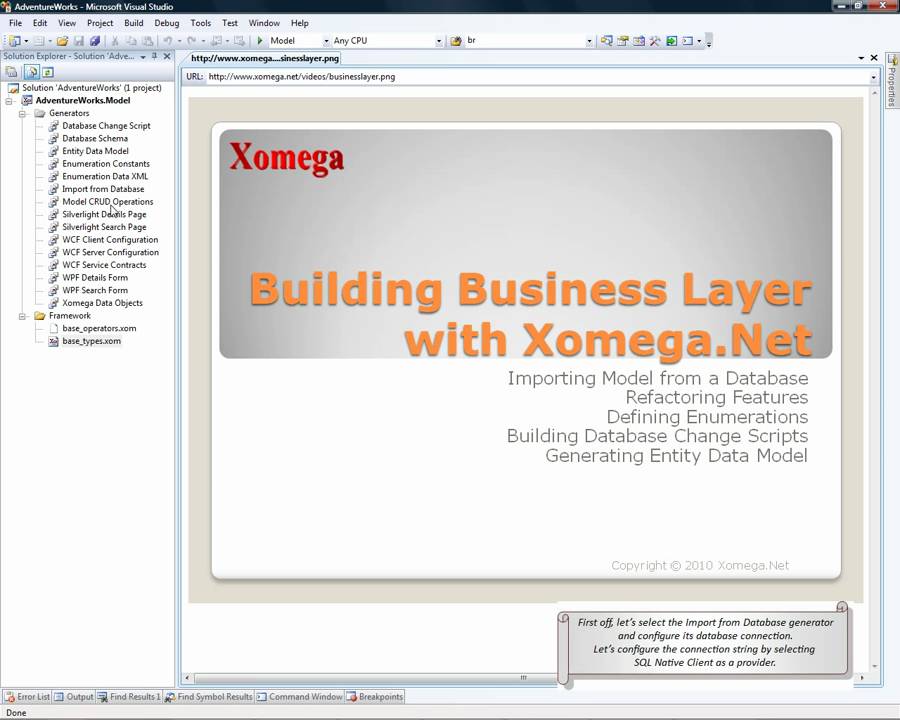Viewport: 900px width, 720px height.
Task: Click the Save icon in toolbar
Action: pos(79,41)
